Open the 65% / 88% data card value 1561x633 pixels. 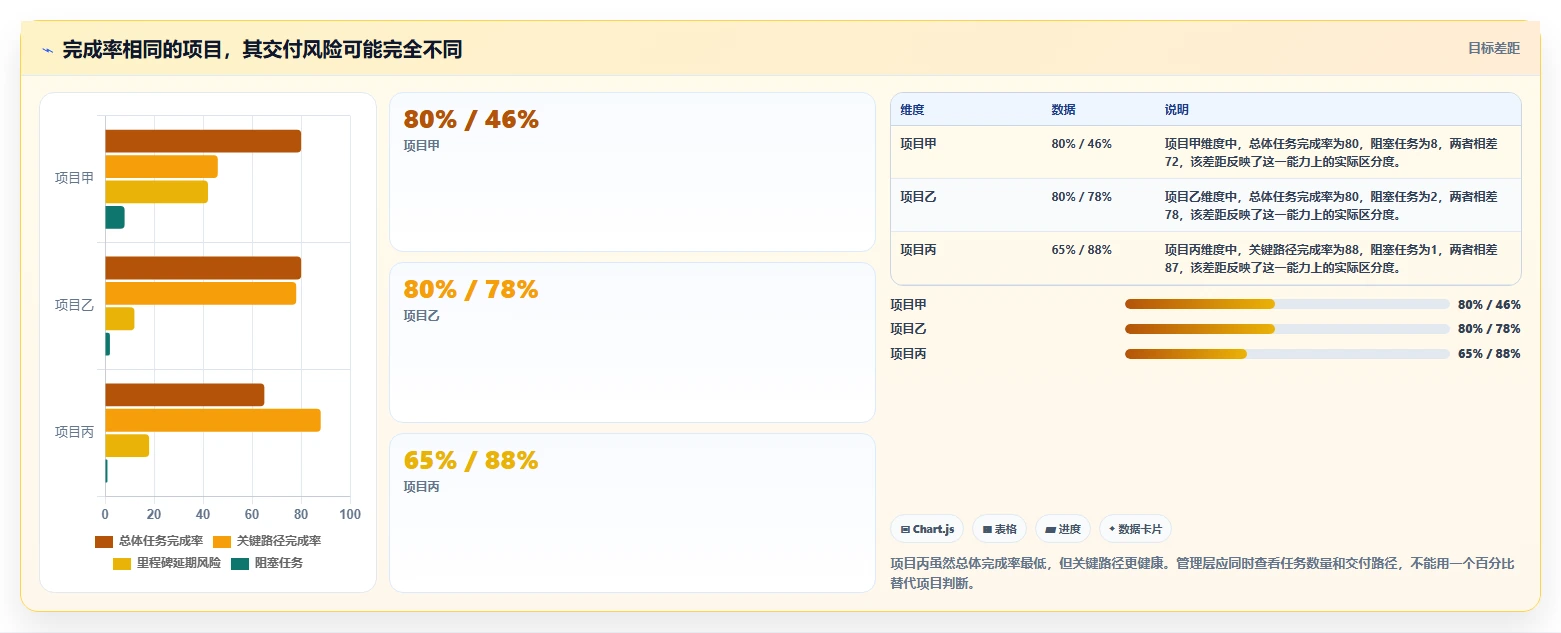(471, 461)
